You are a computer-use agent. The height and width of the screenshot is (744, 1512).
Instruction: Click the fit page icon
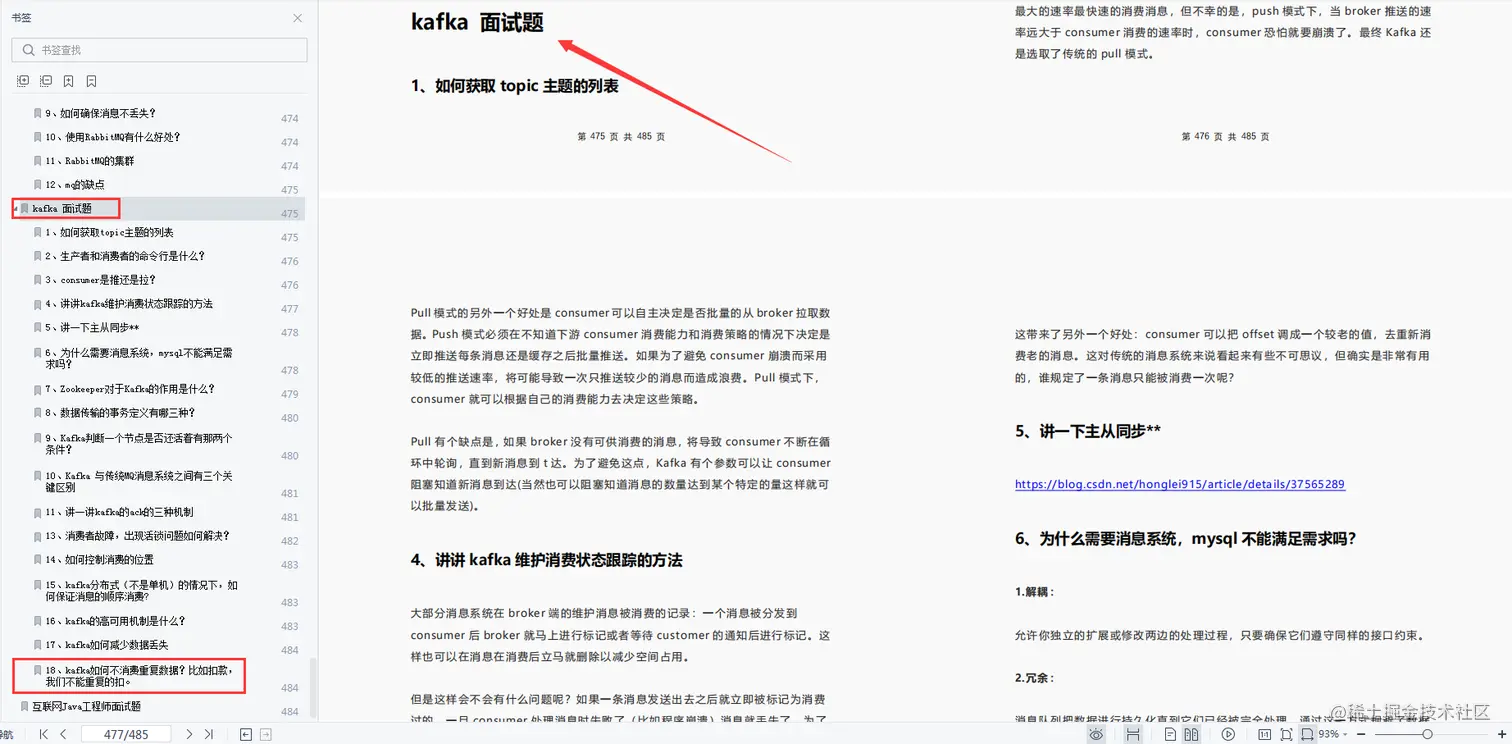(x=1286, y=733)
